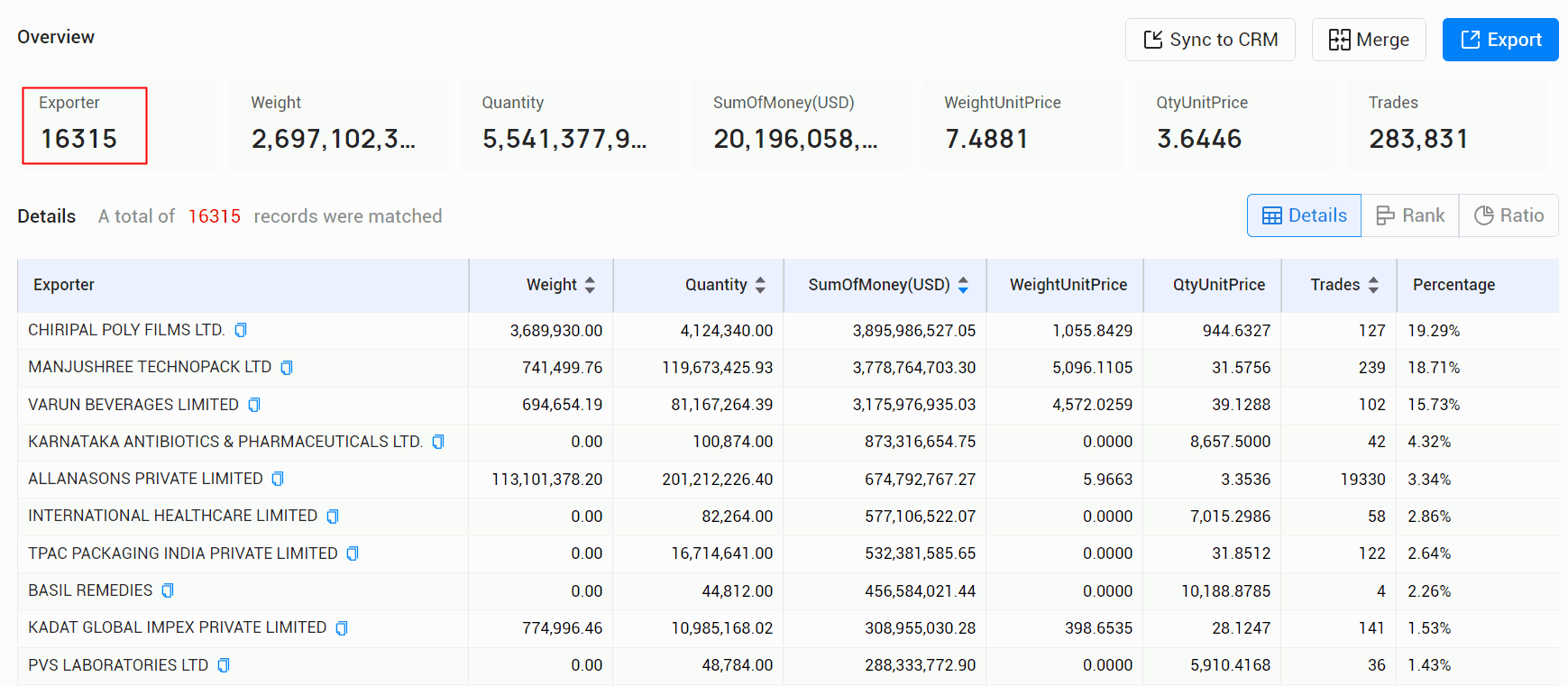Image resolution: width=1568 pixels, height=686 pixels.
Task: Click the 4.32% percentage cell
Action: pos(1429,442)
